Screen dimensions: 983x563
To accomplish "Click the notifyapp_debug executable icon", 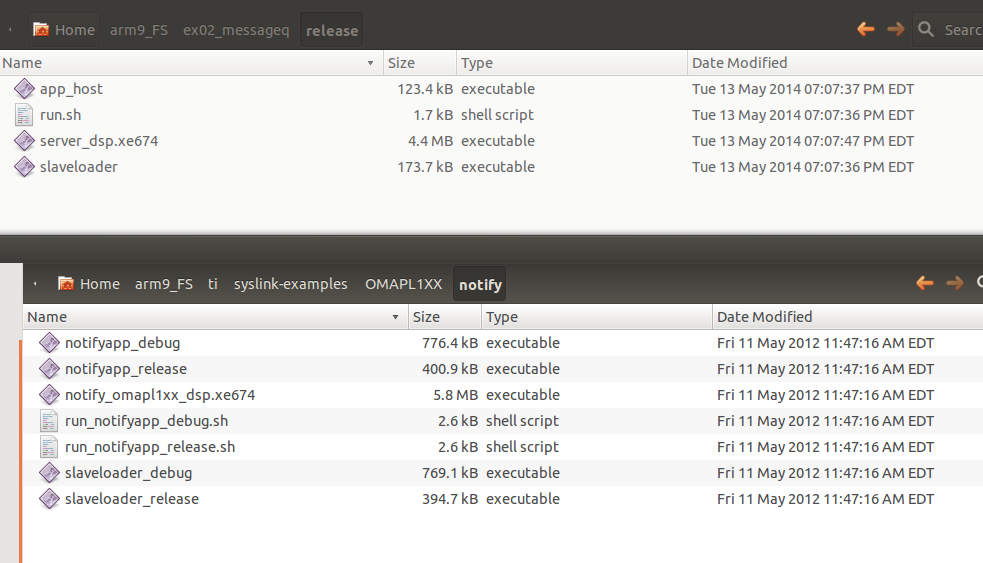I will point(49,343).
